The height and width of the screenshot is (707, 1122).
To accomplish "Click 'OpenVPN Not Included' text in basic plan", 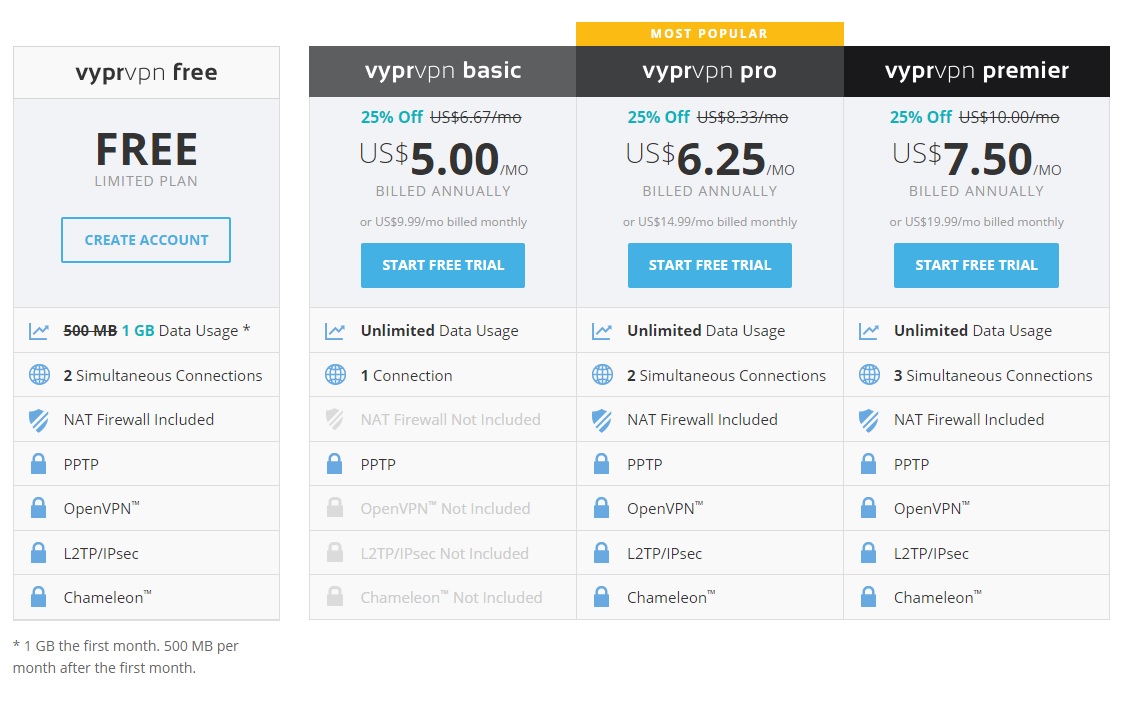I will tap(446, 509).
